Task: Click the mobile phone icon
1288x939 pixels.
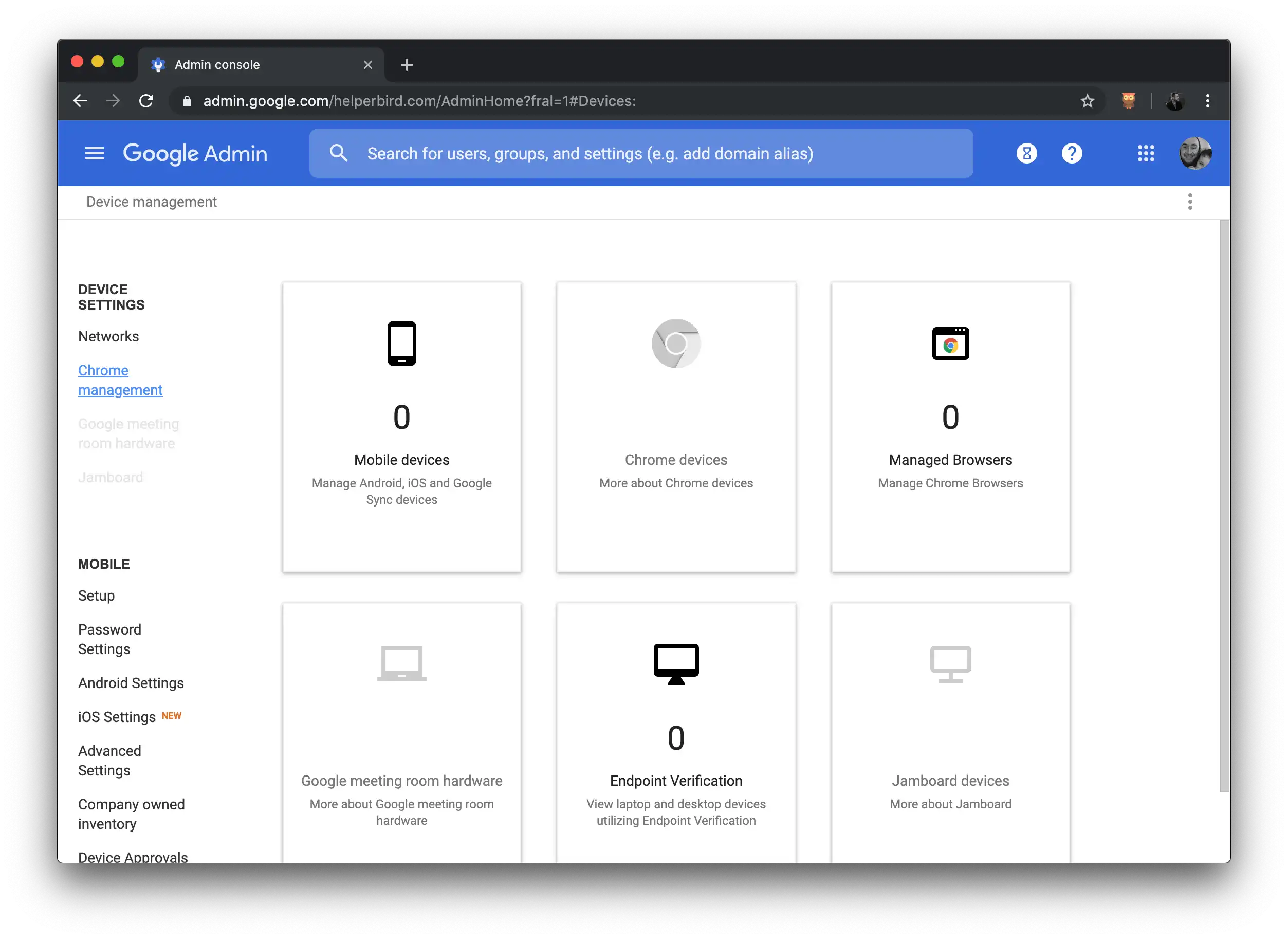Action: (402, 344)
